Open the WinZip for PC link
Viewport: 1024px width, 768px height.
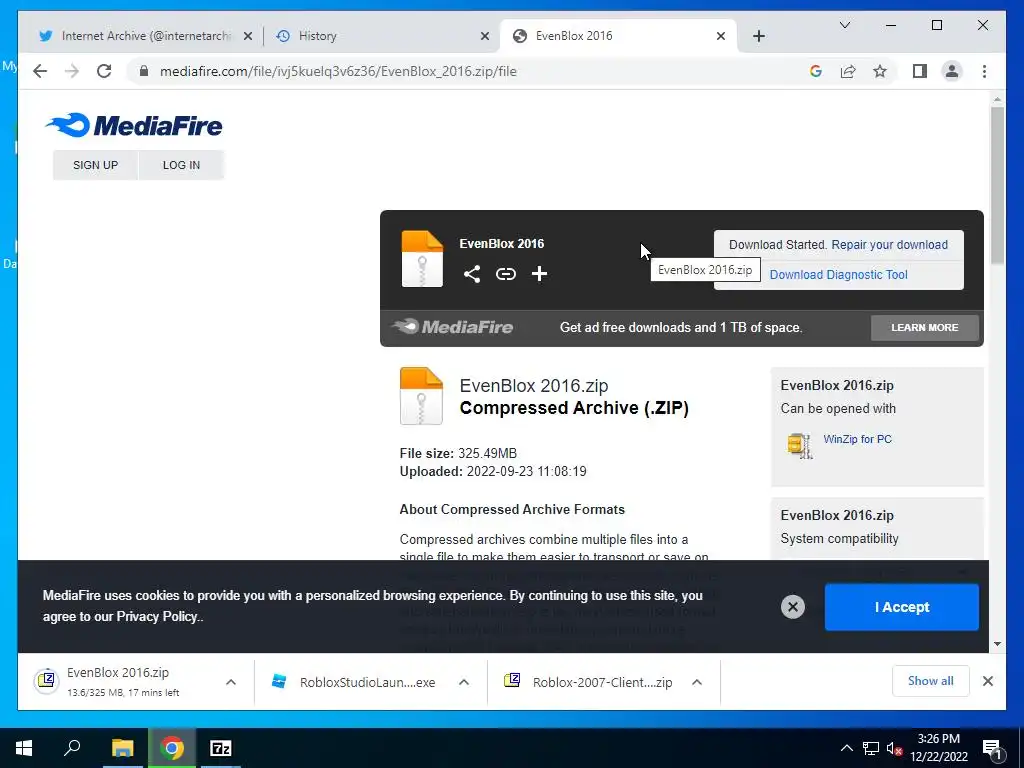click(x=857, y=440)
